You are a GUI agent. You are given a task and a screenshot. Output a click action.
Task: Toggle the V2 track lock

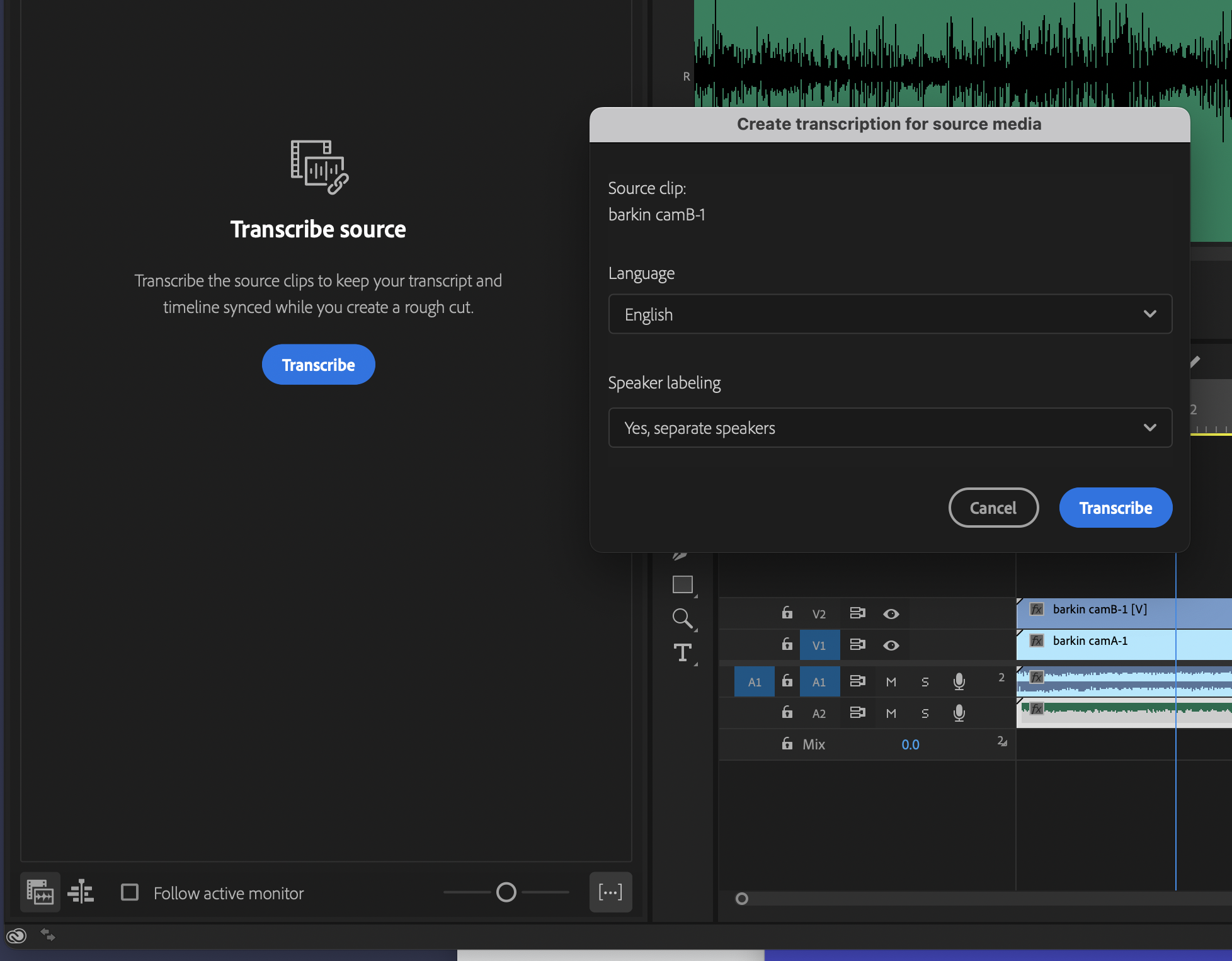click(787, 613)
